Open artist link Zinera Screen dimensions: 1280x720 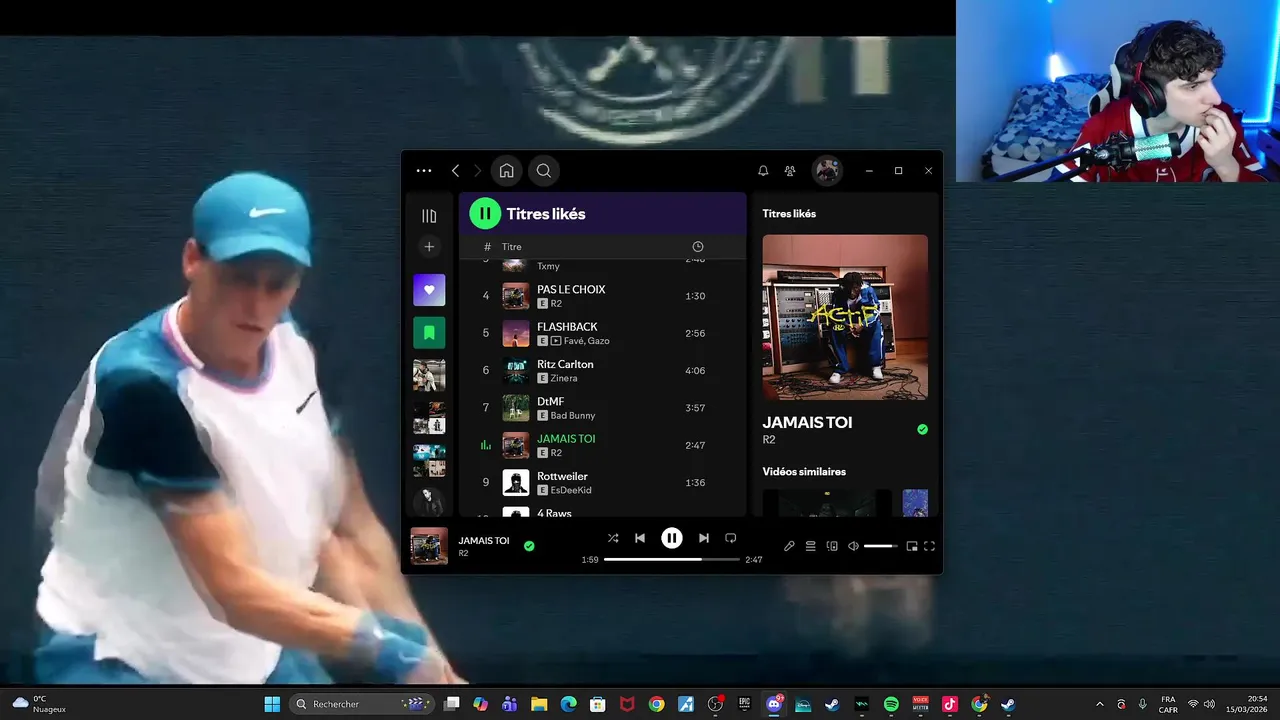click(x=564, y=378)
